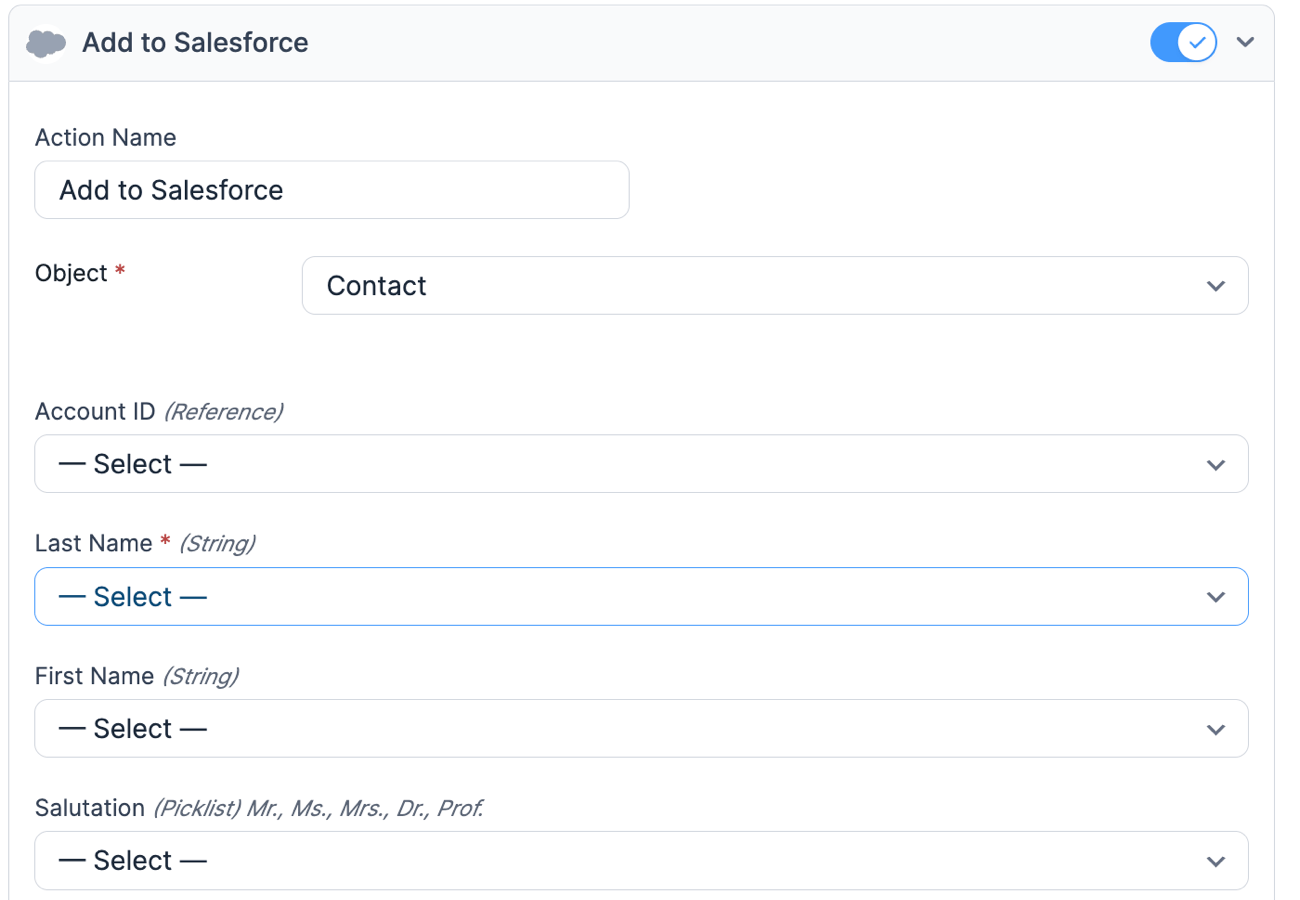Screen dimensions: 1300x900
Task: Click the Salesforce cloud icon
Action: point(46,43)
